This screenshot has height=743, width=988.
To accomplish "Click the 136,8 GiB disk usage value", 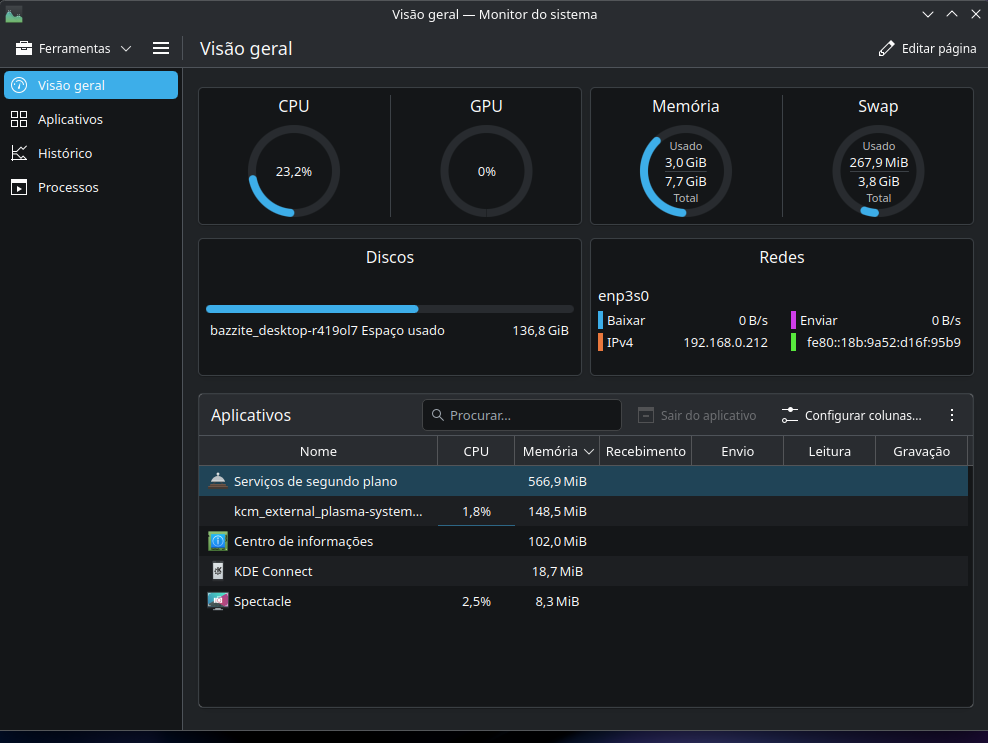I will coord(541,331).
